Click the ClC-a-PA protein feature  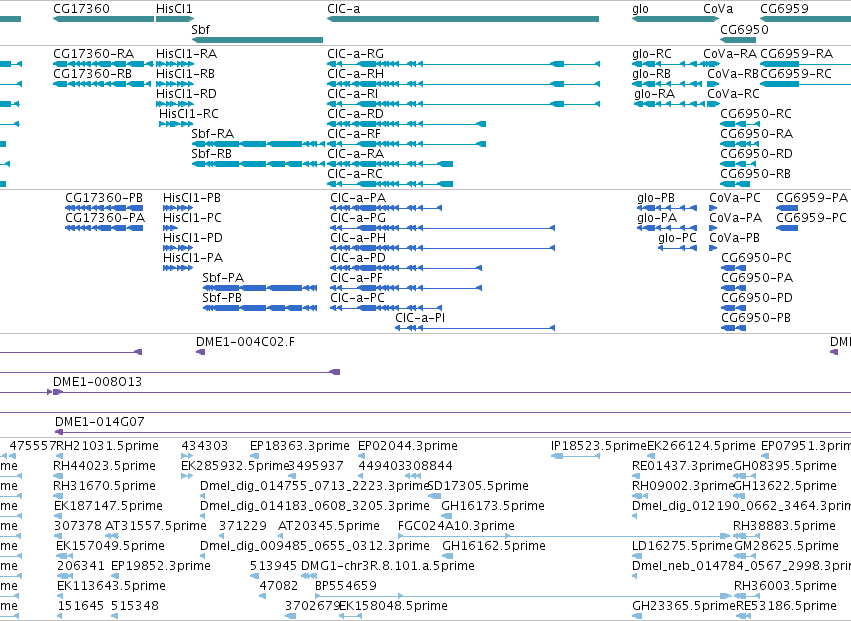386,208
